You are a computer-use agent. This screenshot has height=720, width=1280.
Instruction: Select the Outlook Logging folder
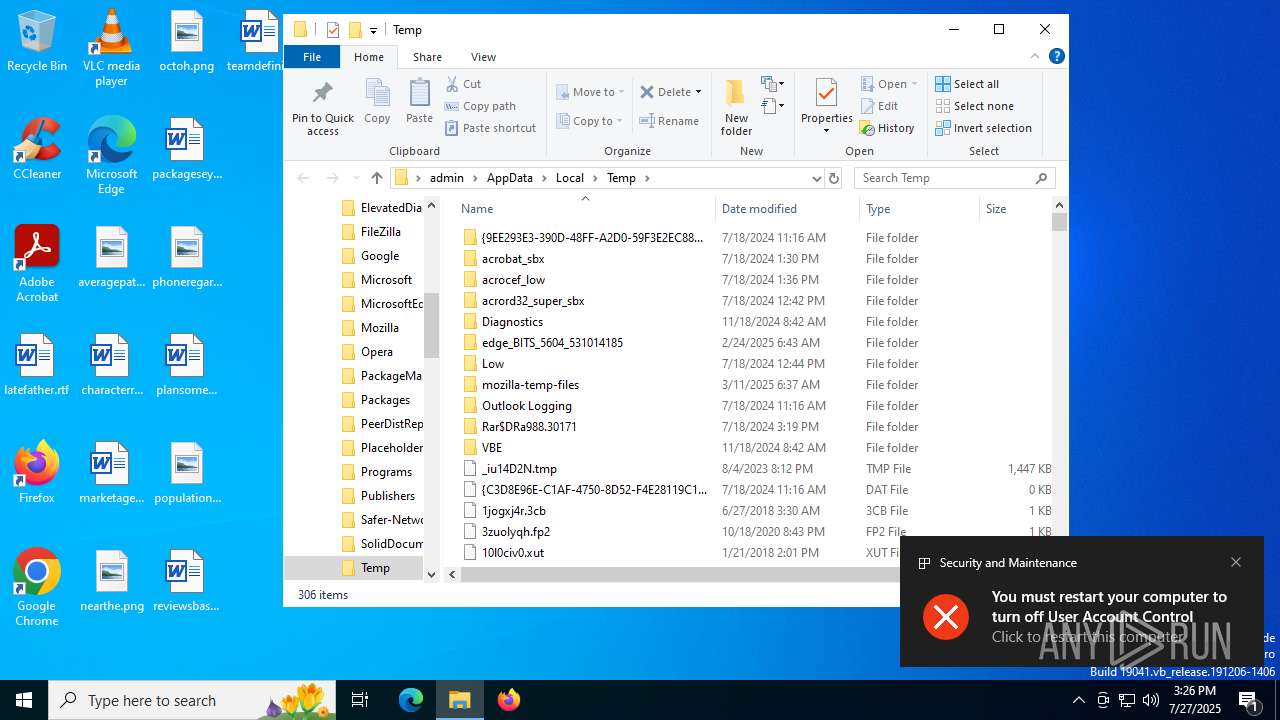[527, 406]
